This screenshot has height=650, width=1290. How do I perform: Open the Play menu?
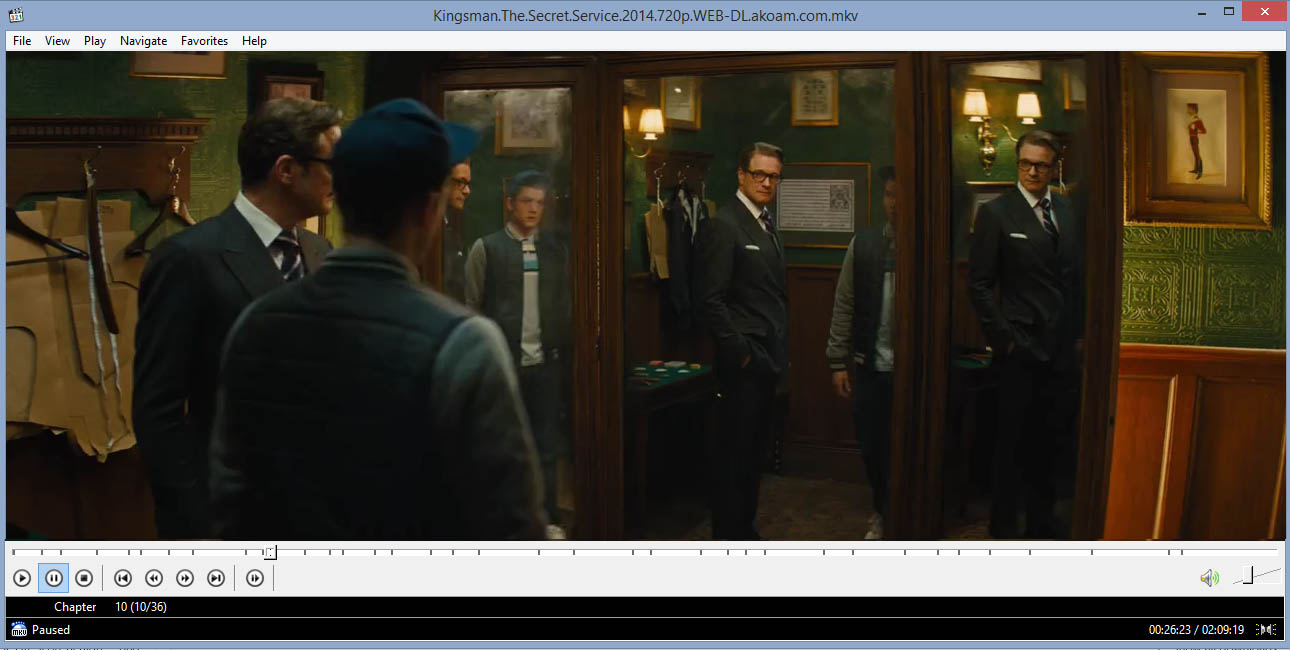point(95,41)
